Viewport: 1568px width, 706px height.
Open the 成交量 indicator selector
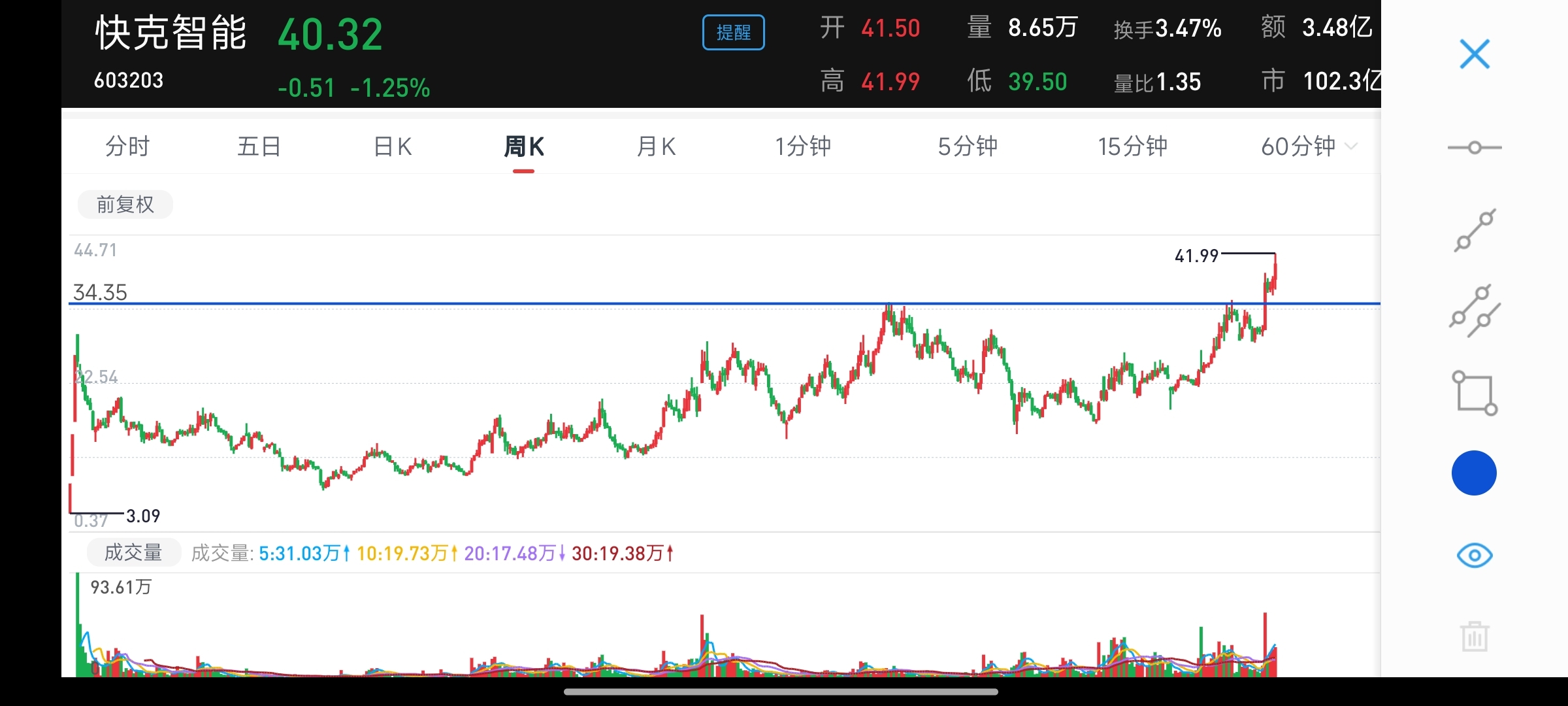click(x=133, y=553)
